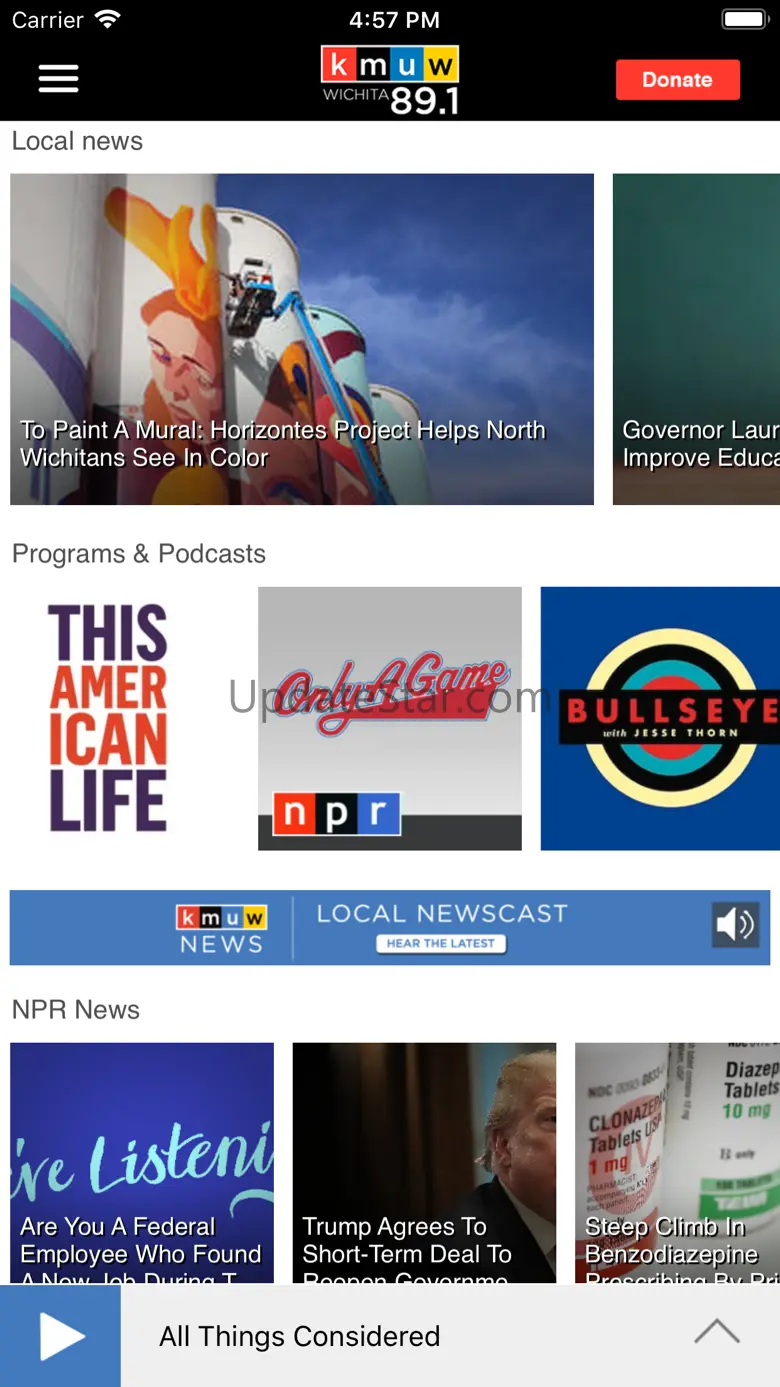Open the Horizontes Project mural article
780x1387 pixels.
[302, 339]
